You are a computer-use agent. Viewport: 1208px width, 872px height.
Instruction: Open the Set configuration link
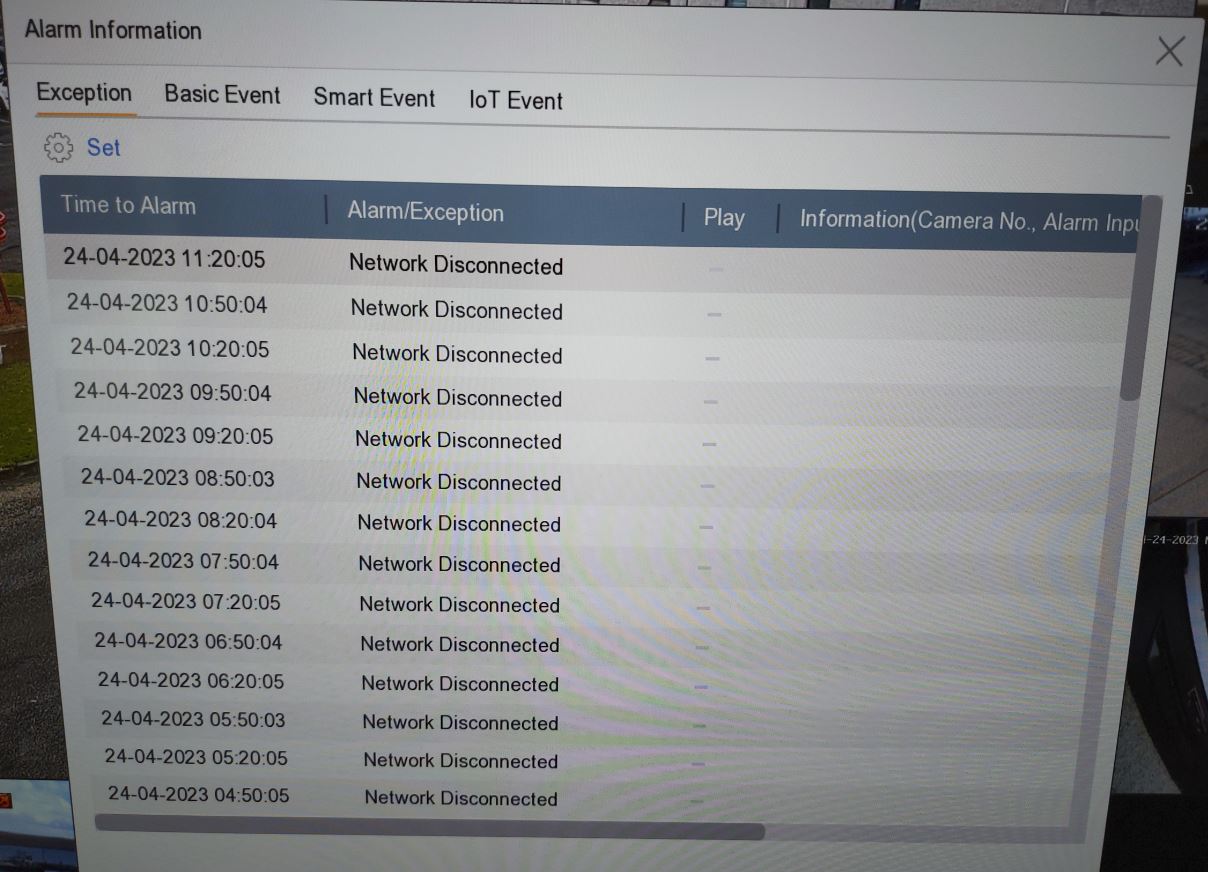(103, 148)
